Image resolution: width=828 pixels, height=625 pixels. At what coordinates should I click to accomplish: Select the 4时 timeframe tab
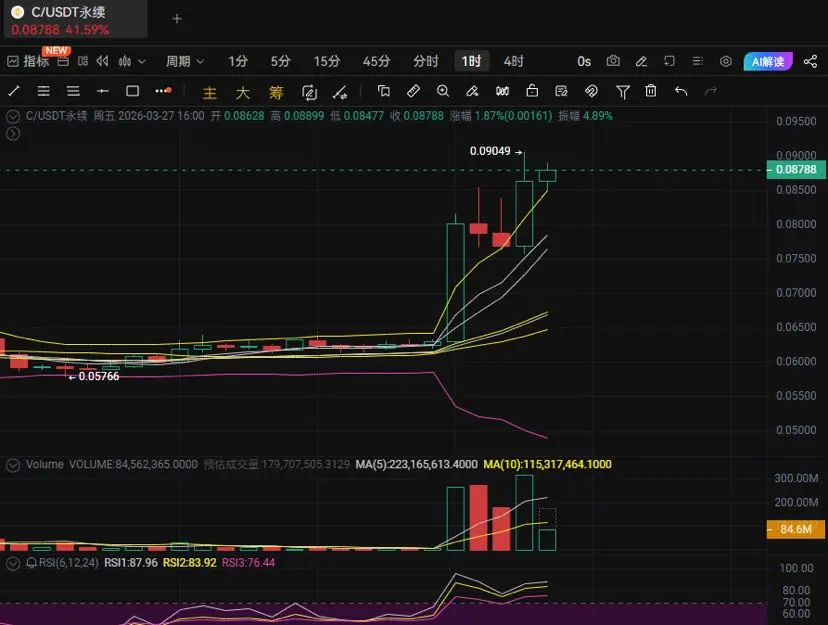[x=513, y=61]
